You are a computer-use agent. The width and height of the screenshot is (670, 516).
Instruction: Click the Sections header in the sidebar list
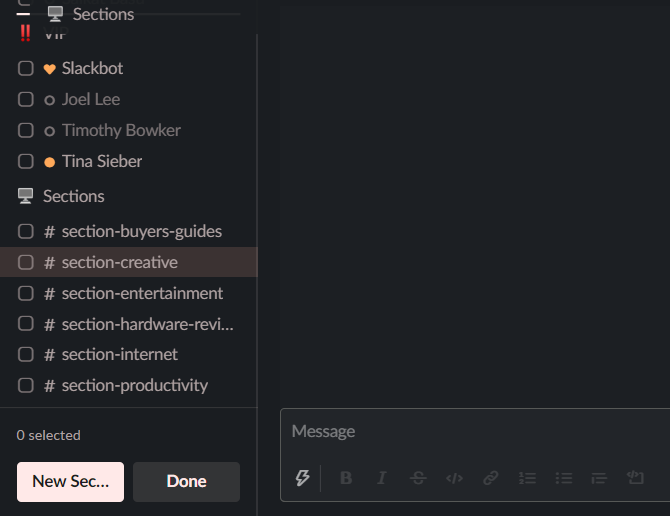point(73,196)
